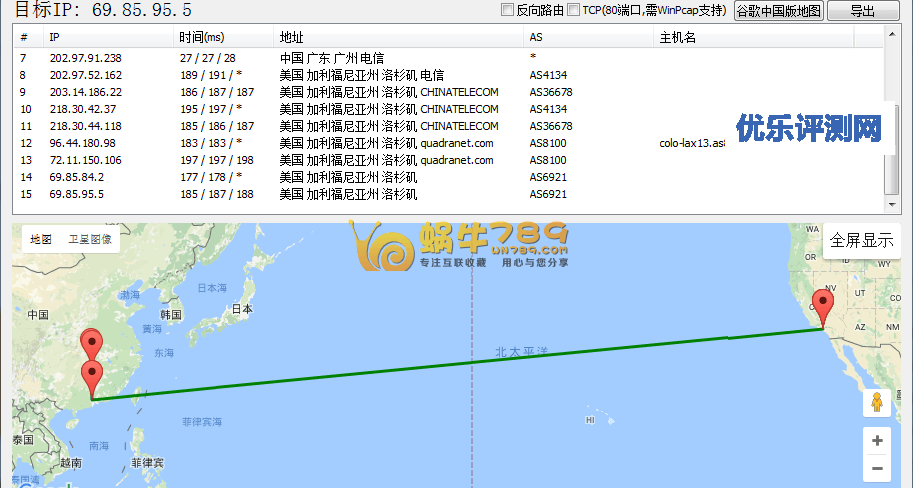Click the address 中国 广东 广州 电信

coord(332,58)
